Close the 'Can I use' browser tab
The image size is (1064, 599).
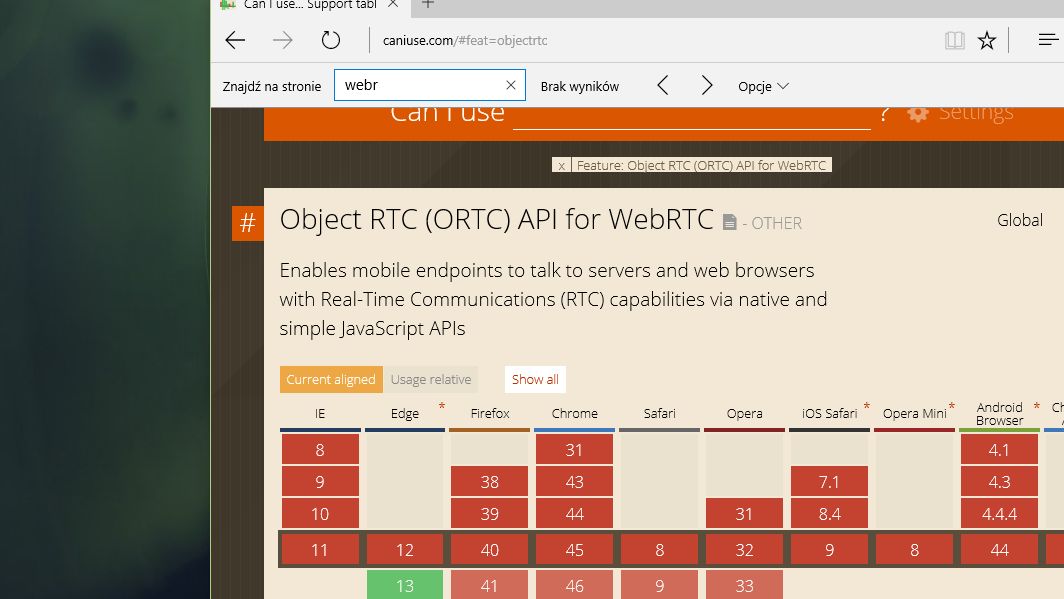point(393,4)
